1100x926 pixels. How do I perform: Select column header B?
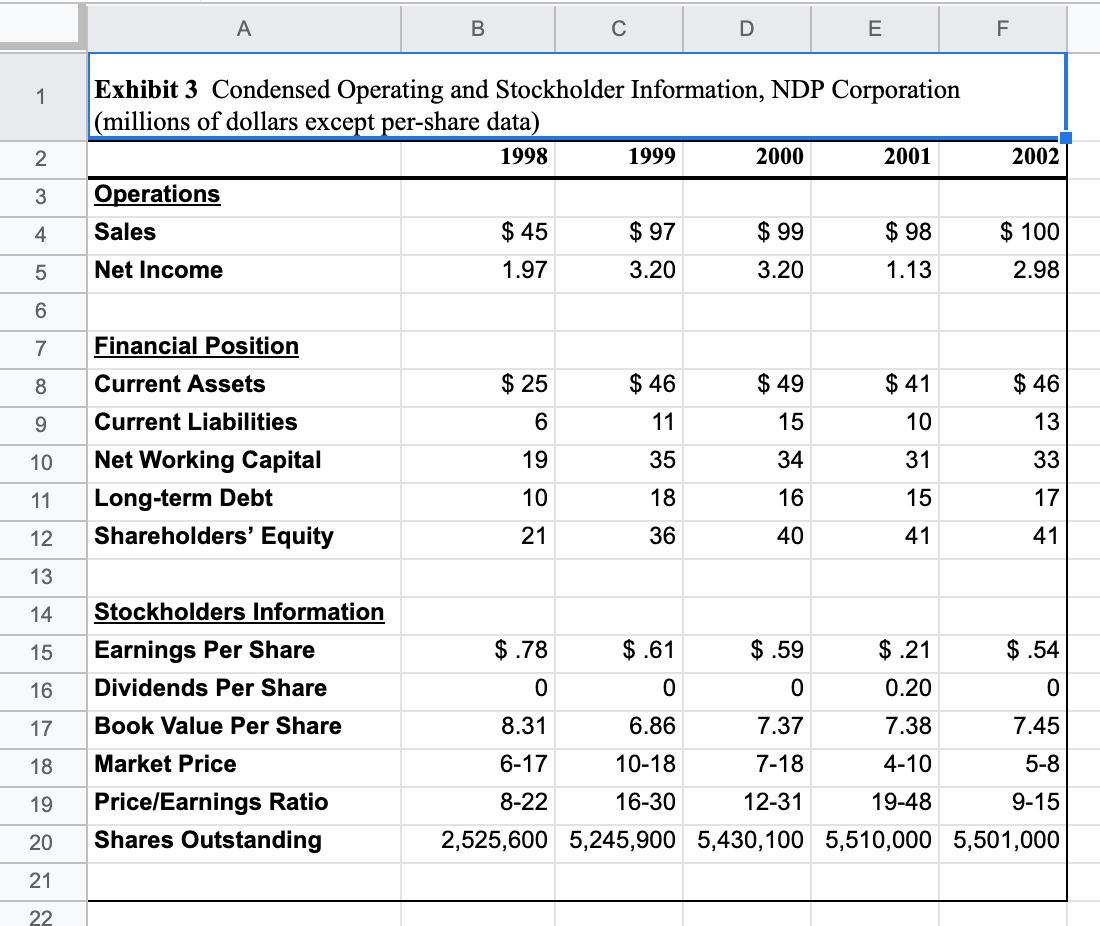click(477, 29)
